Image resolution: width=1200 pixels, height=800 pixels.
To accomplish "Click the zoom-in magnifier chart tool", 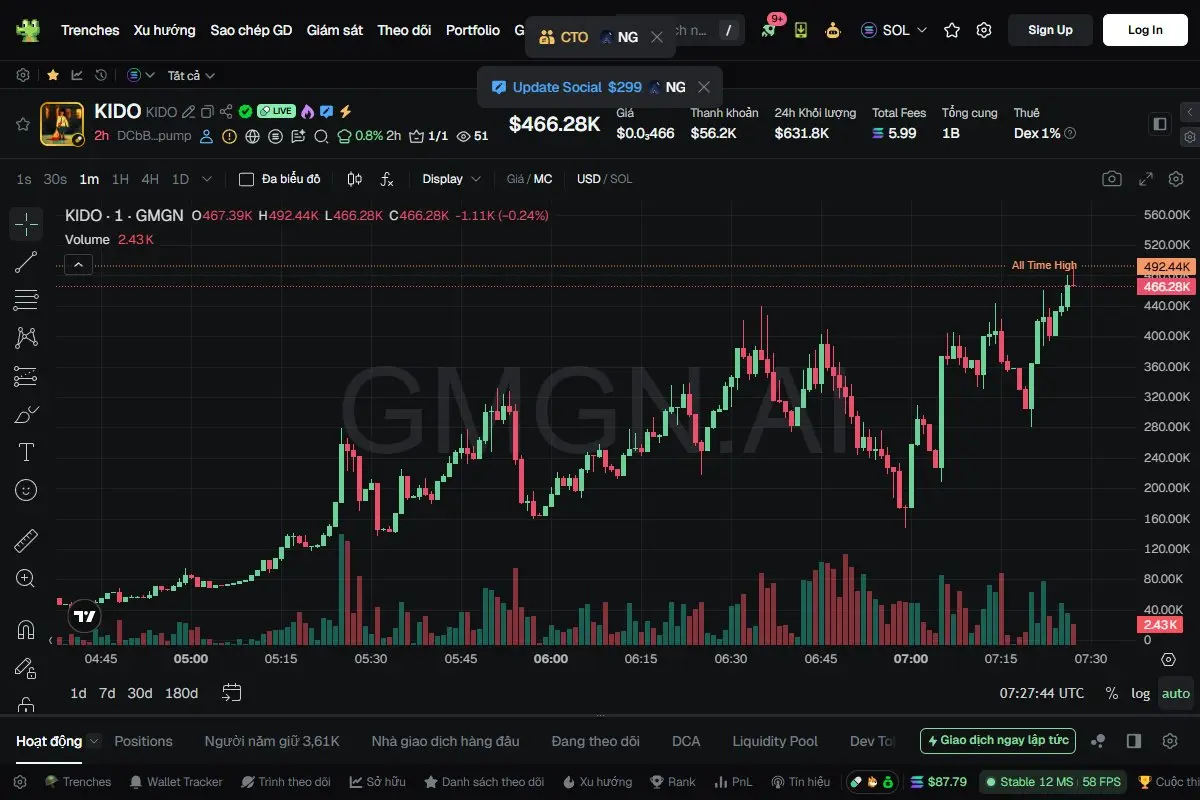I will [26, 578].
